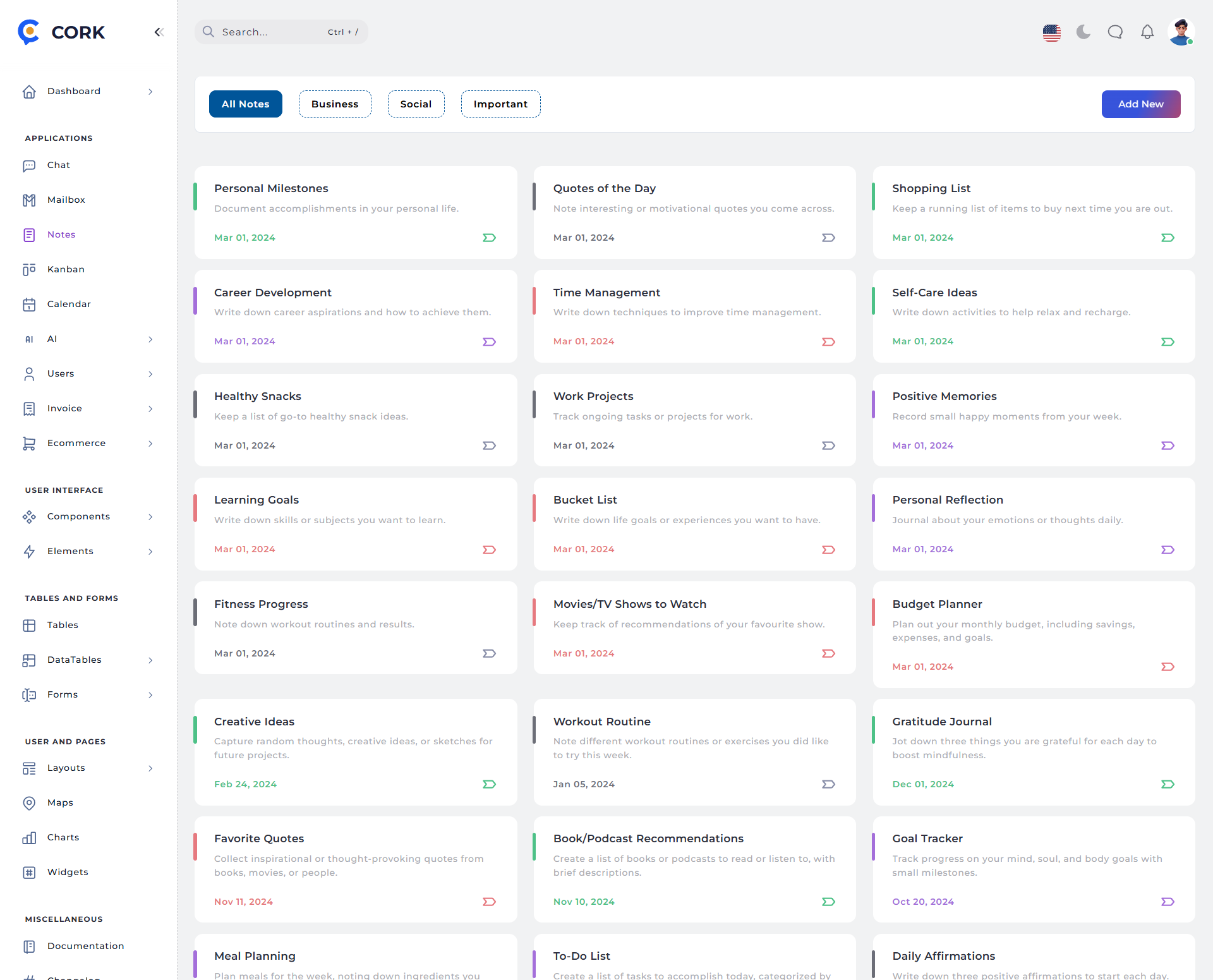
Task: Expand the Dashboard menu chevron
Action: [150, 92]
